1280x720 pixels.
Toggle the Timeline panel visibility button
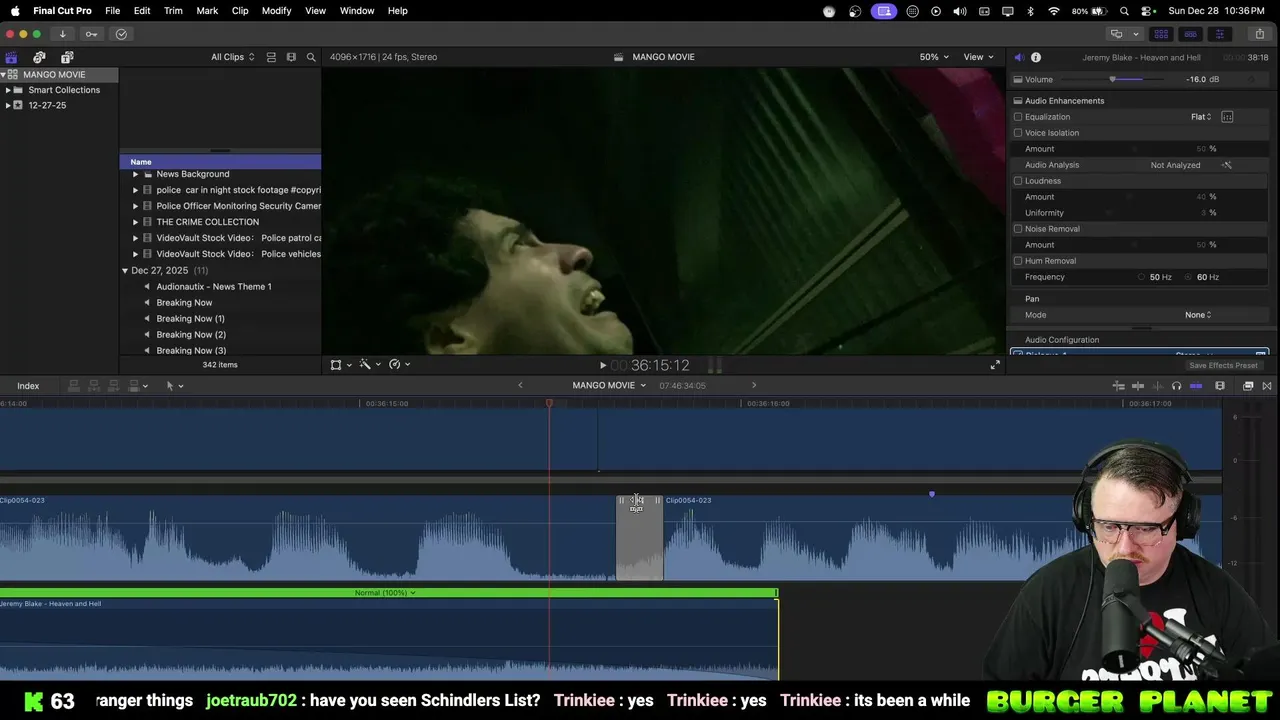(x=1190, y=34)
